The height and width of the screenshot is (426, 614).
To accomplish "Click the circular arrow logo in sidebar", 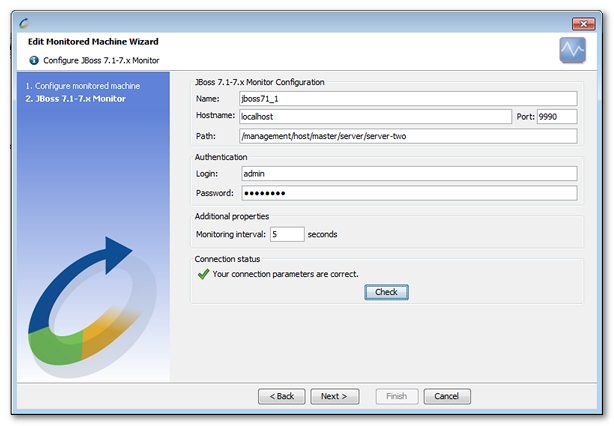I will click(x=90, y=305).
